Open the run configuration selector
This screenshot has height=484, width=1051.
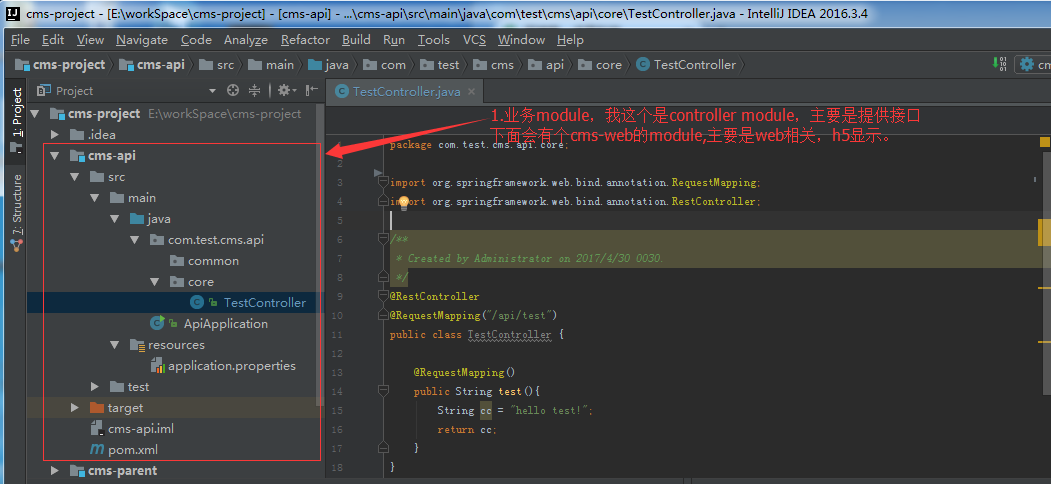click(1032, 64)
